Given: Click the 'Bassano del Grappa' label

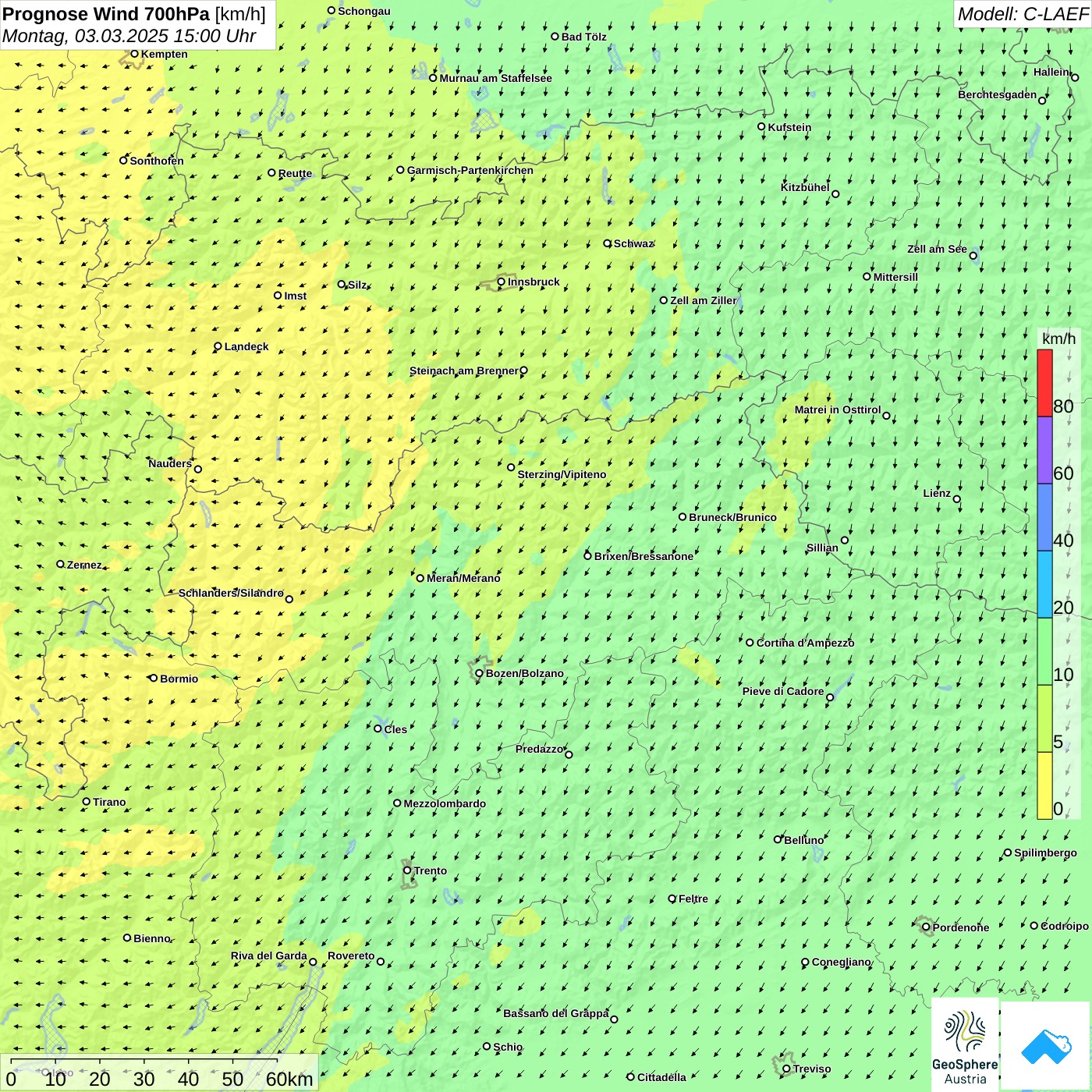Looking at the screenshot, I should 556,1013.
